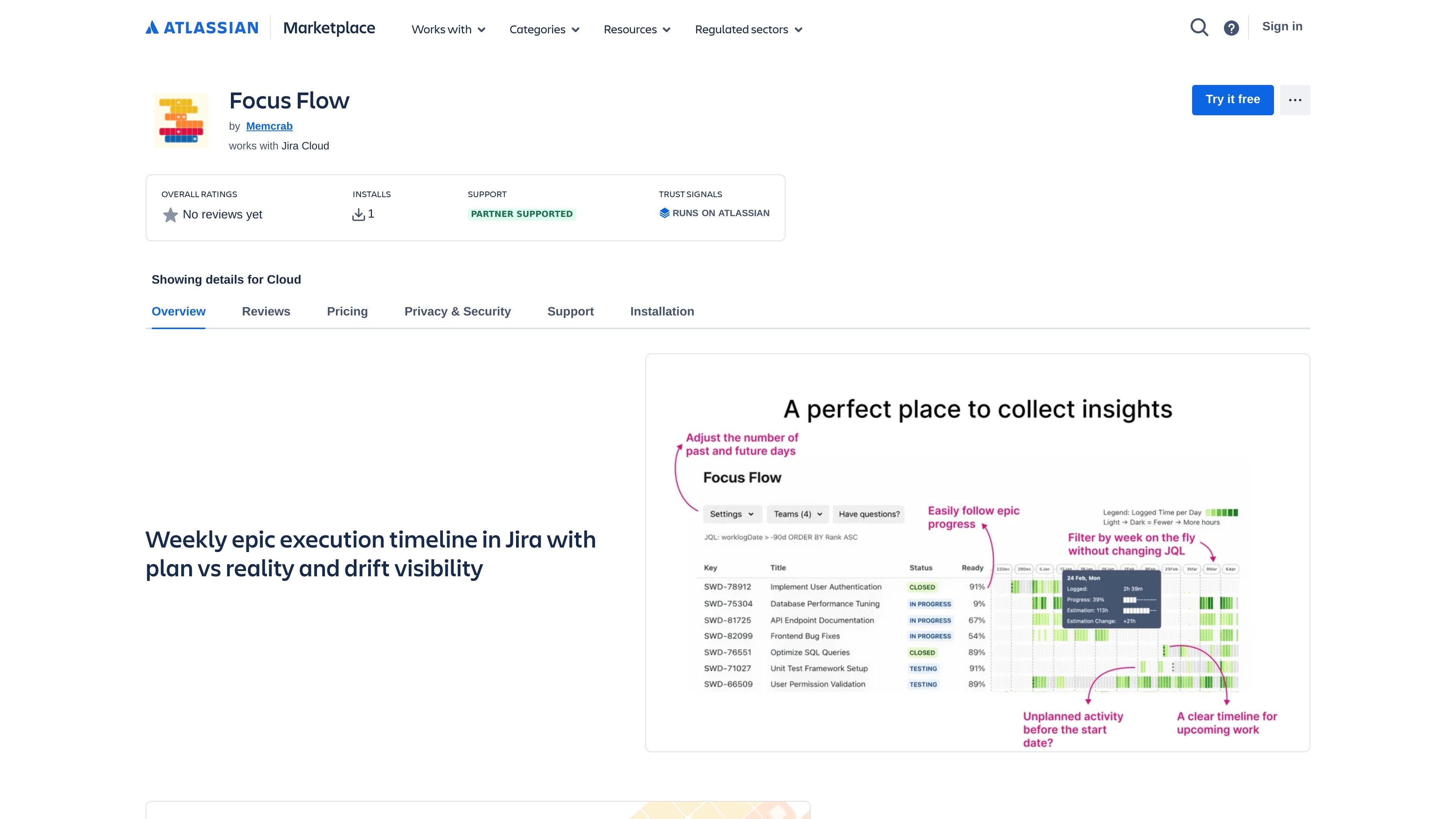Click the Runs on Atlassian stack icon

(x=664, y=213)
